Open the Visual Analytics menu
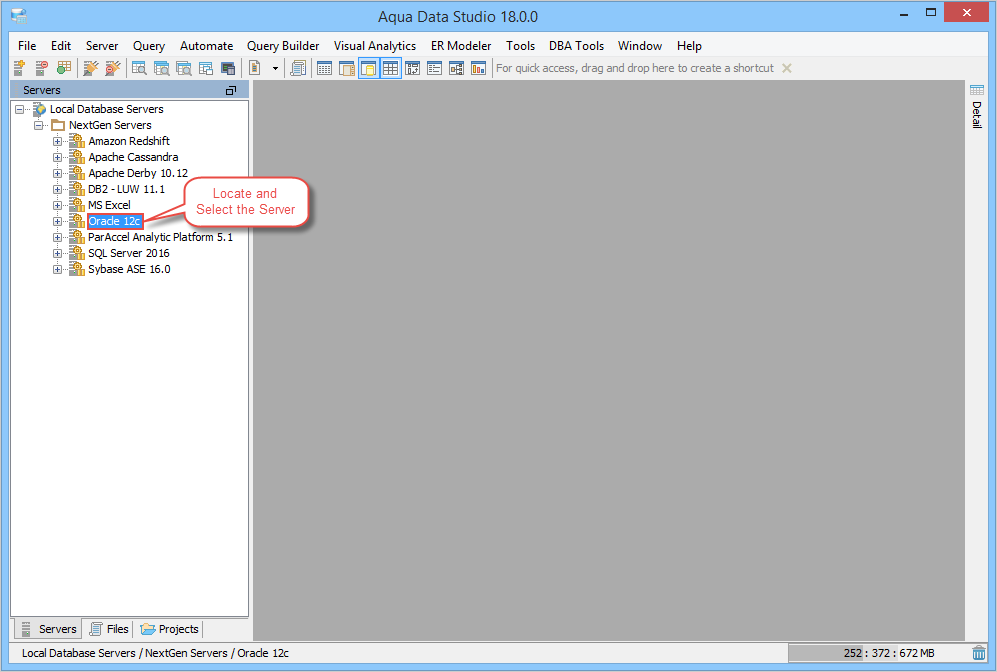Viewport: 997px width, 672px height. [375, 46]
